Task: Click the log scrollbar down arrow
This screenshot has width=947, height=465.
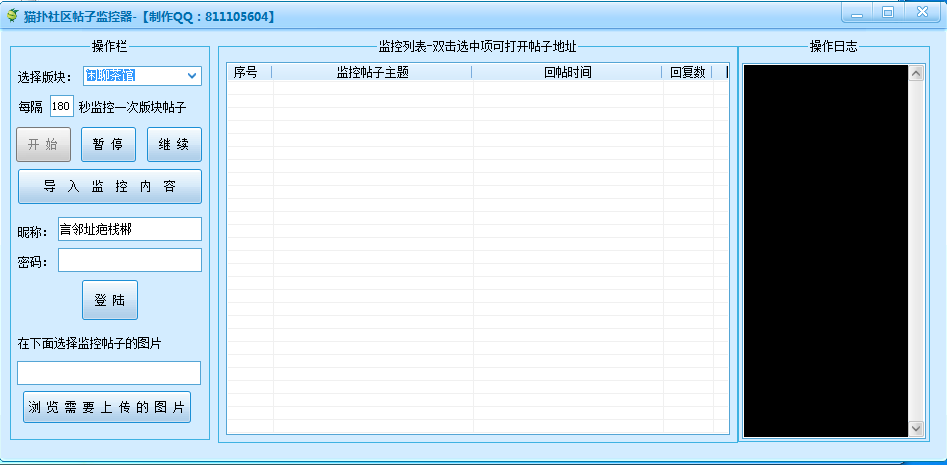Action: [916, 428]
